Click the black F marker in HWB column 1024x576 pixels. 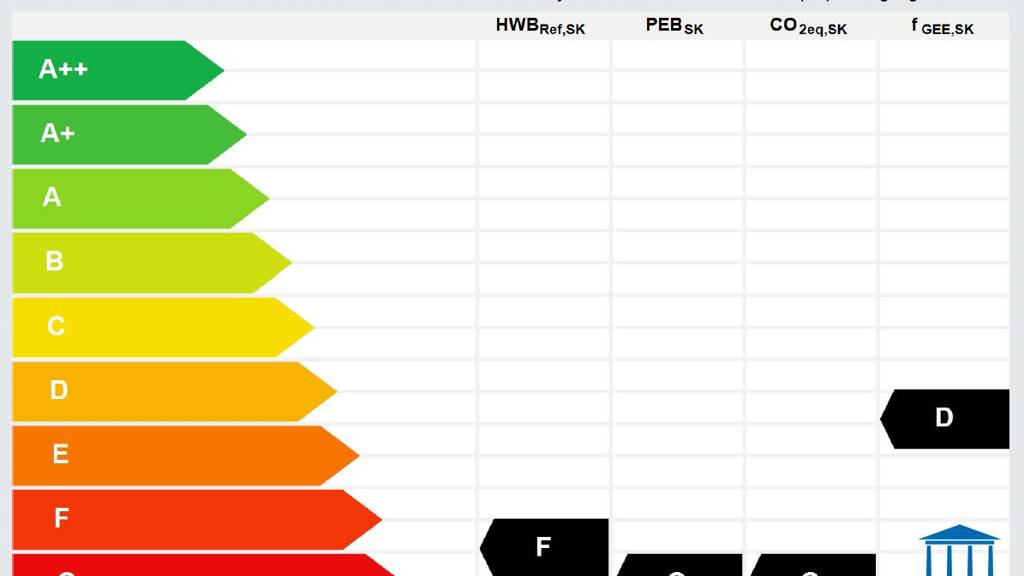(x=544, y=547)
